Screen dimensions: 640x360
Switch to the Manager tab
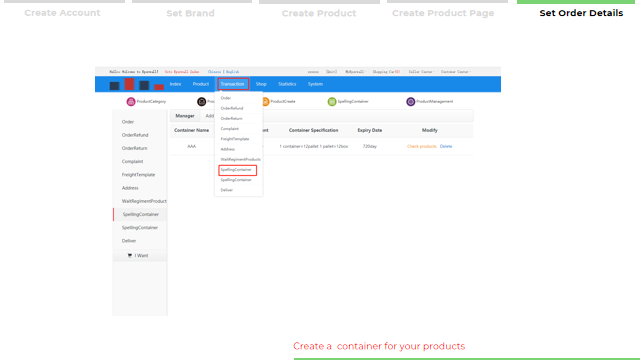click(185, 116)
